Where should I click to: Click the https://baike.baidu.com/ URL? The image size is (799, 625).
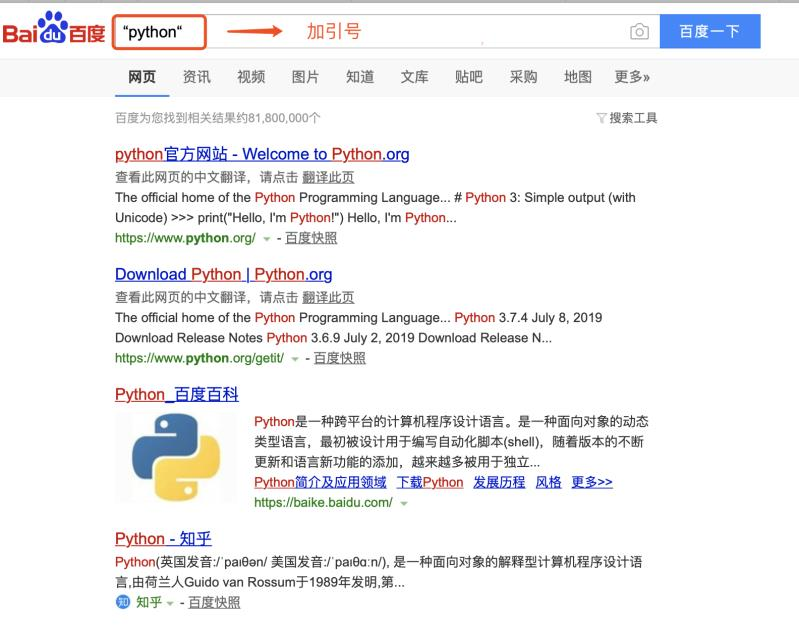click(x=323, y=502)
